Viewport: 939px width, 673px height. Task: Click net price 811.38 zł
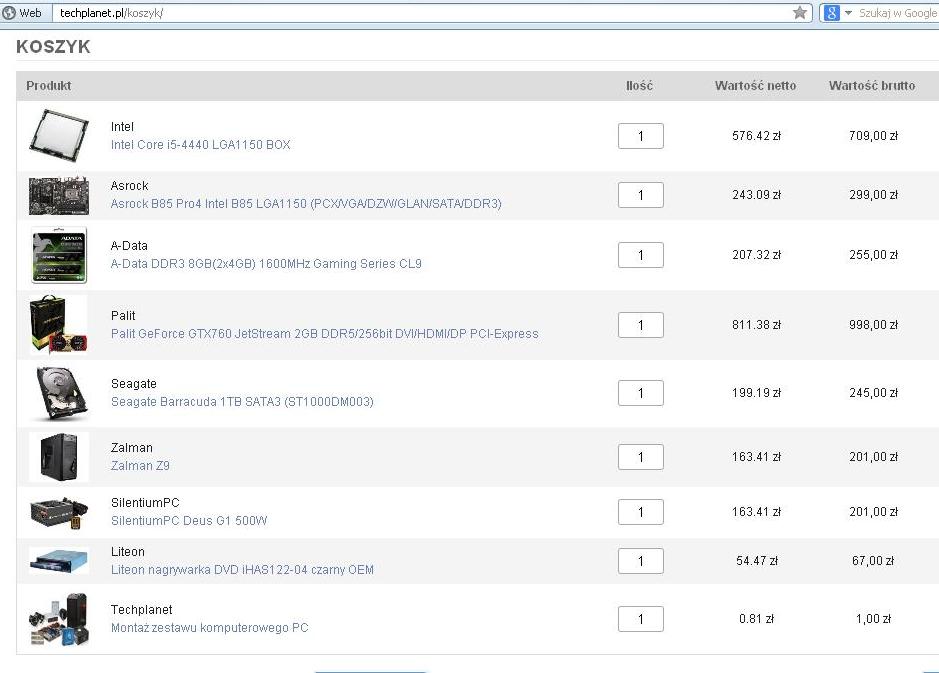pos(756,325)
